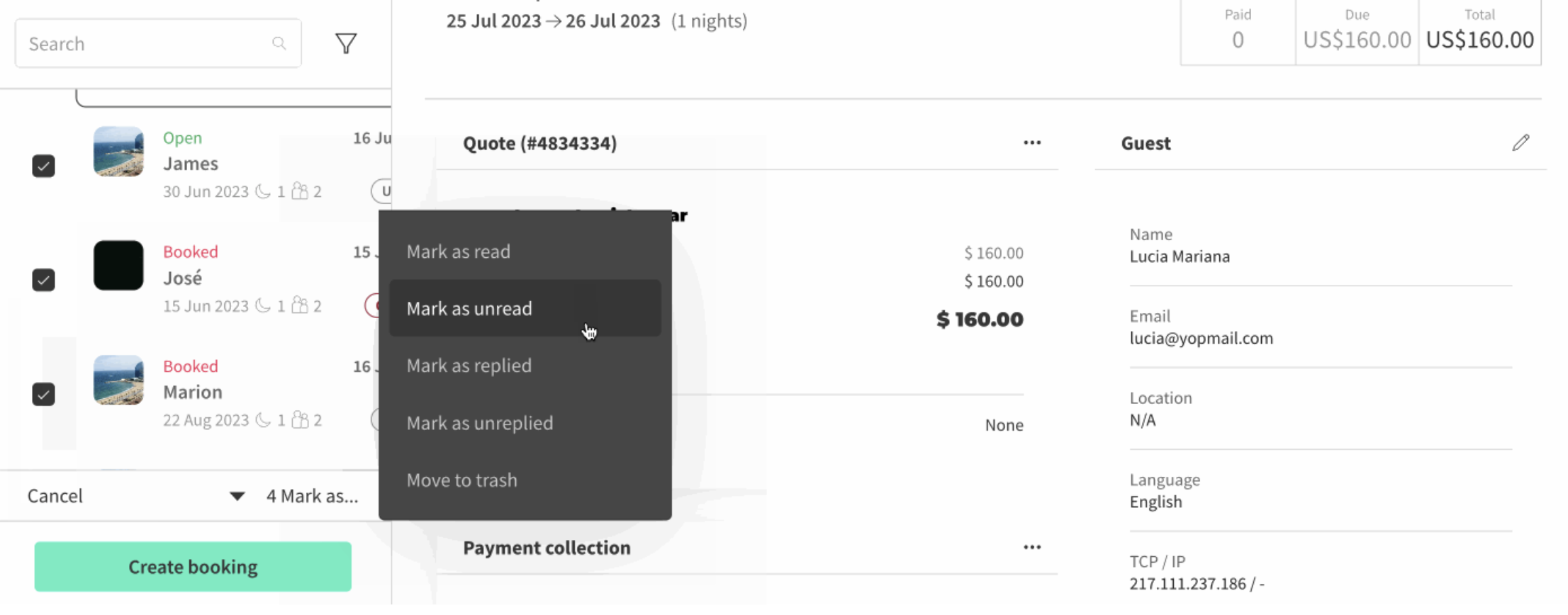Open the Quote ellipsis options menu

point(1032,142)
